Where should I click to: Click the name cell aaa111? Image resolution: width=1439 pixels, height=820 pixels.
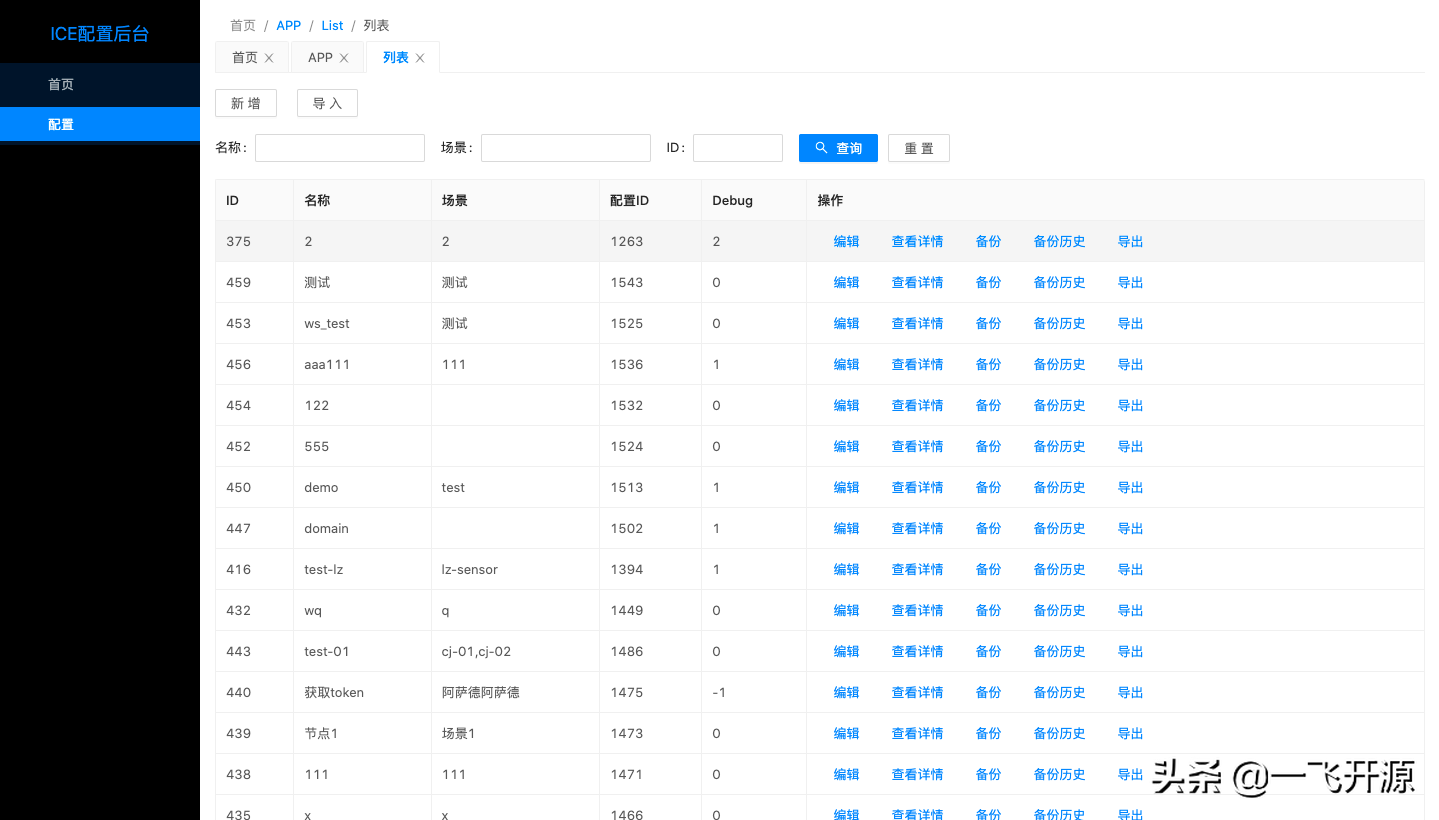(327, 364)
